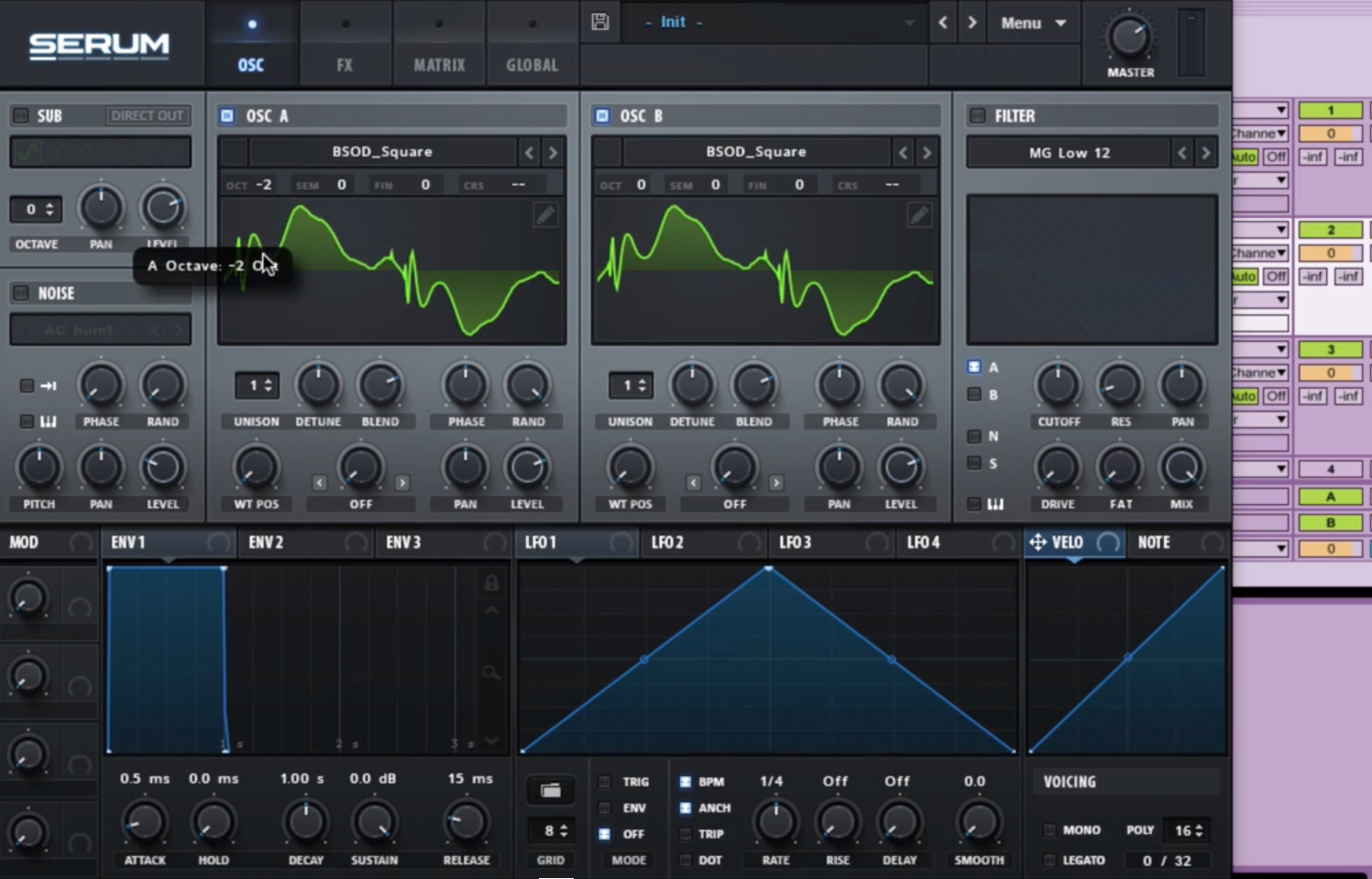The height and width of the screenshot is (879, 1372).
Task: Toggle the noise one-shot arrow icon
Action: point(49,386)
